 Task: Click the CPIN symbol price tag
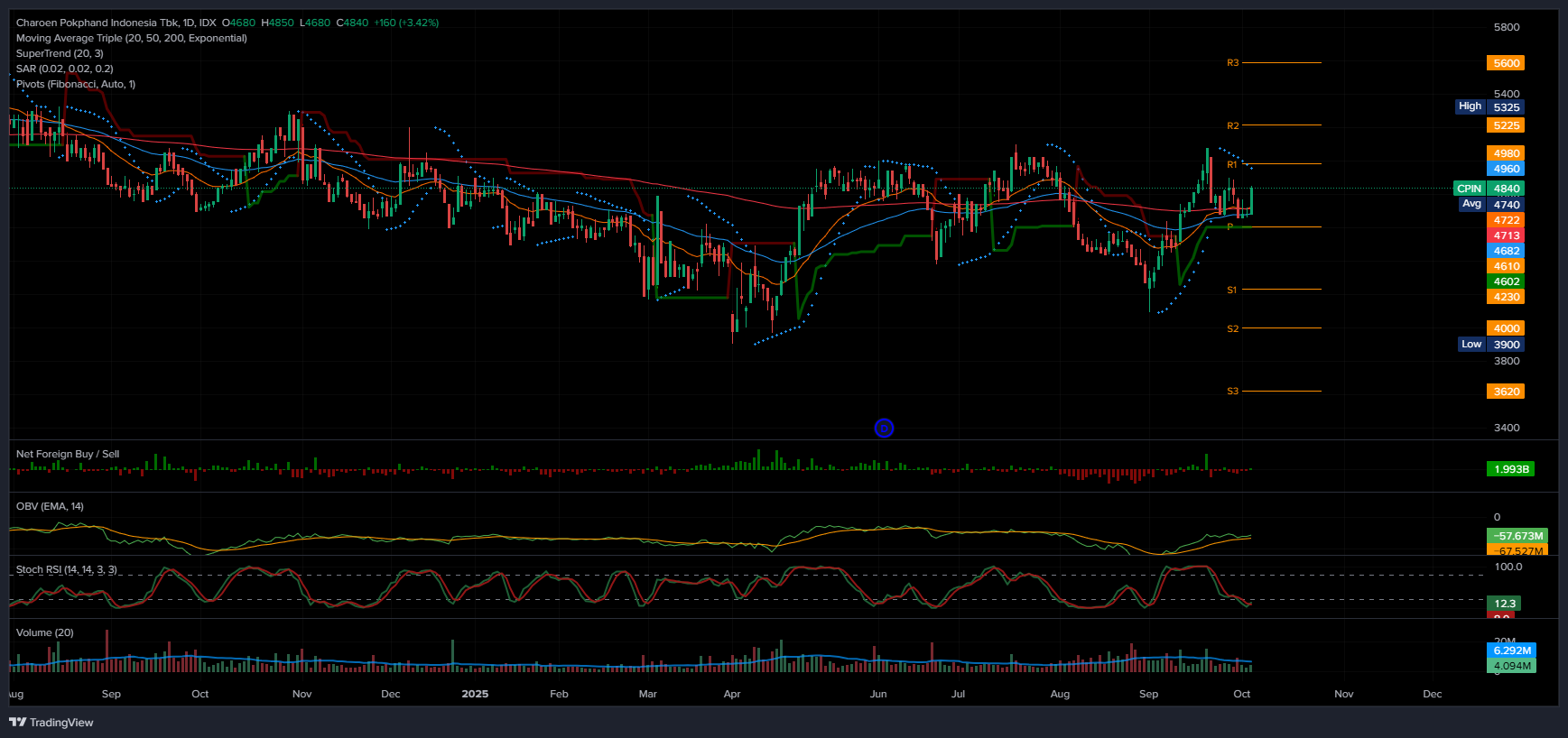[1469, 189]
